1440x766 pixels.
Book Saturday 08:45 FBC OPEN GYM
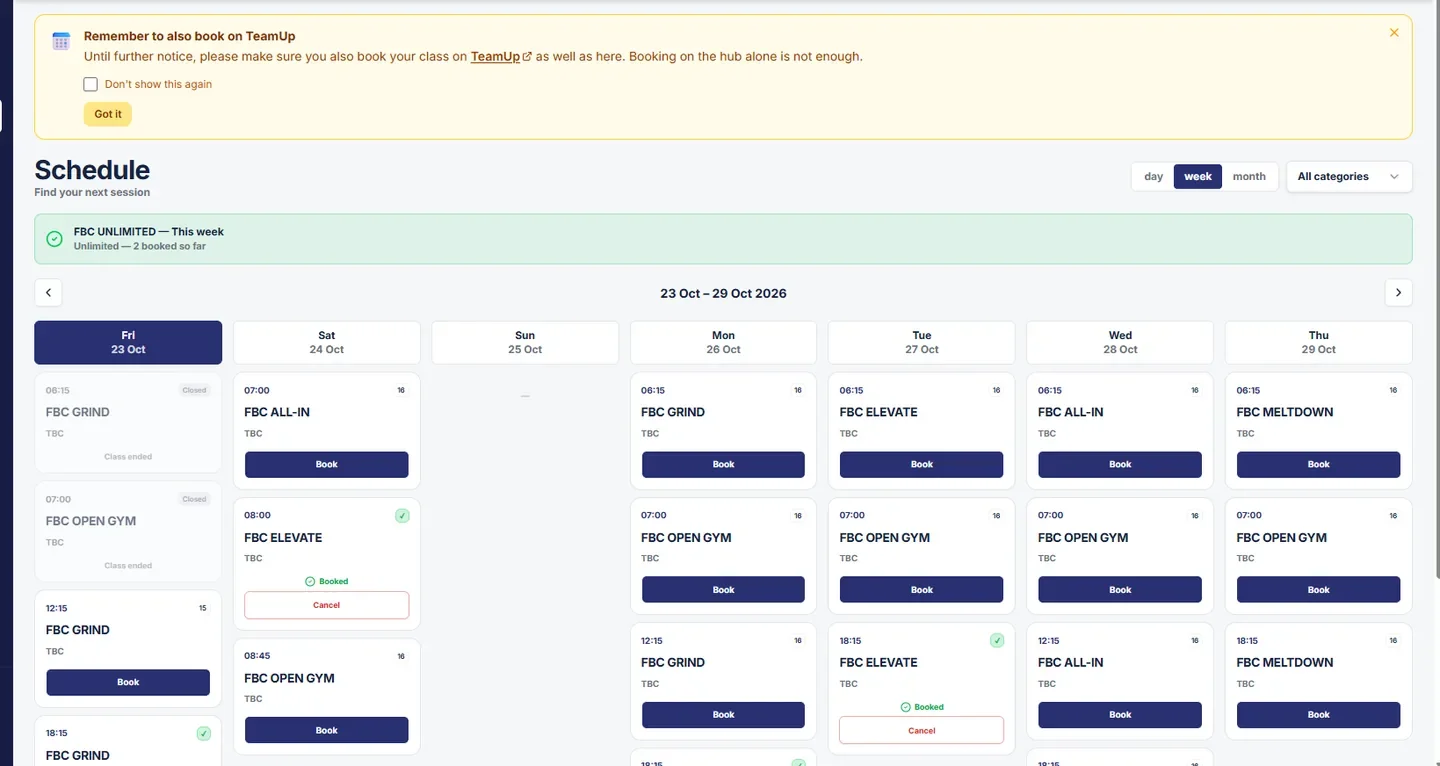click(327, 730)
